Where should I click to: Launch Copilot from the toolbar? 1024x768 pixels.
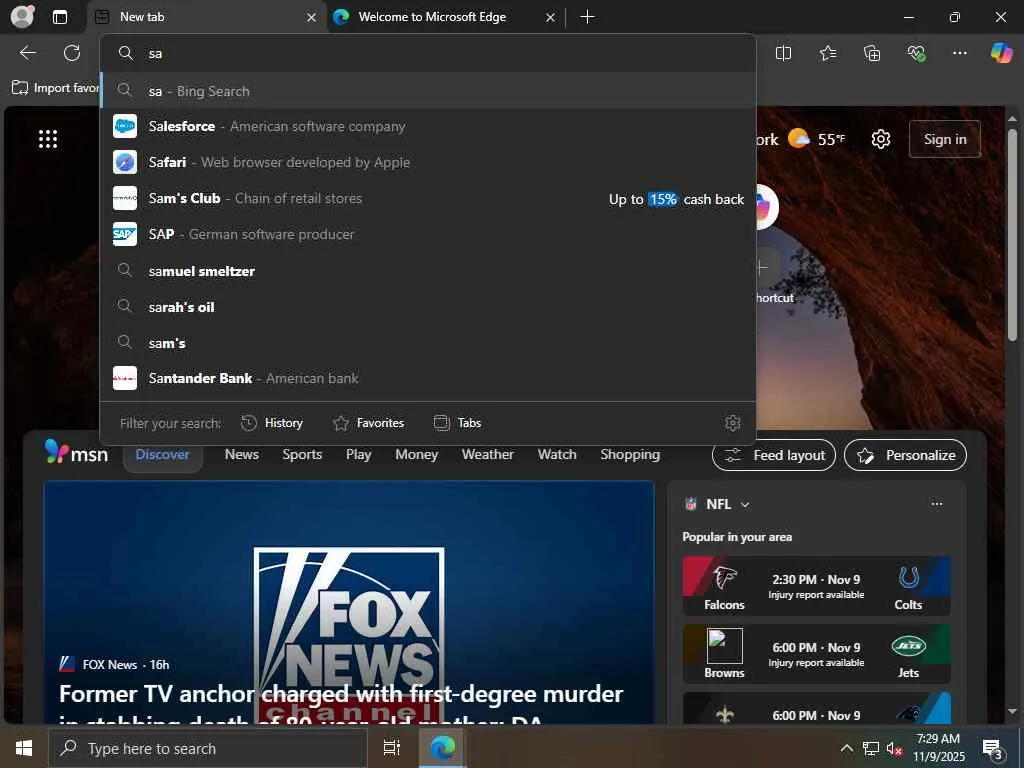point(1001,53)
